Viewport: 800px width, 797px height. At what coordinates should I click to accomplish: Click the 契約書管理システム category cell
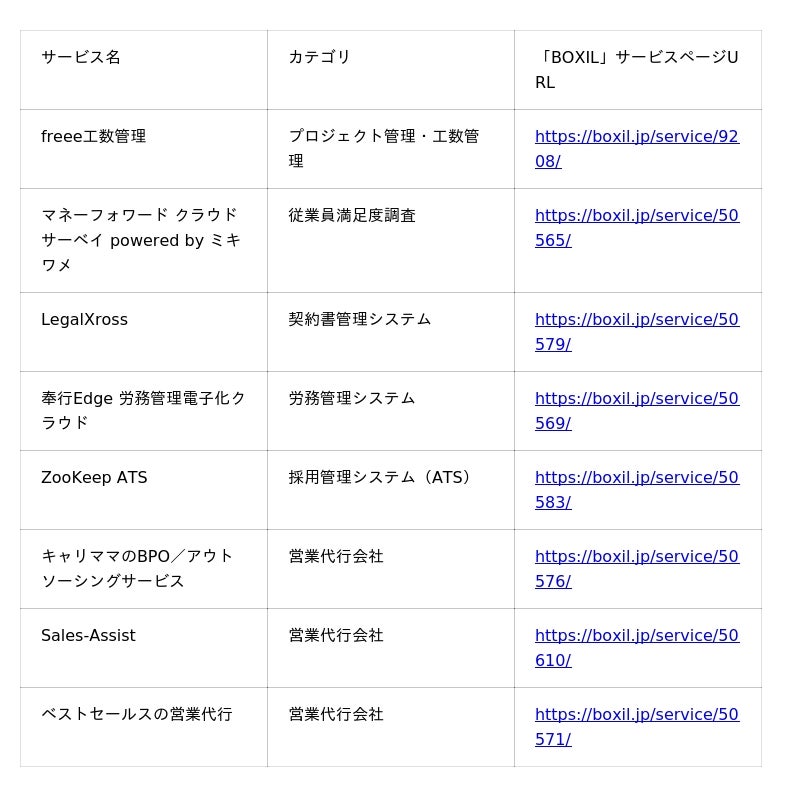click(x=360, y=320)
